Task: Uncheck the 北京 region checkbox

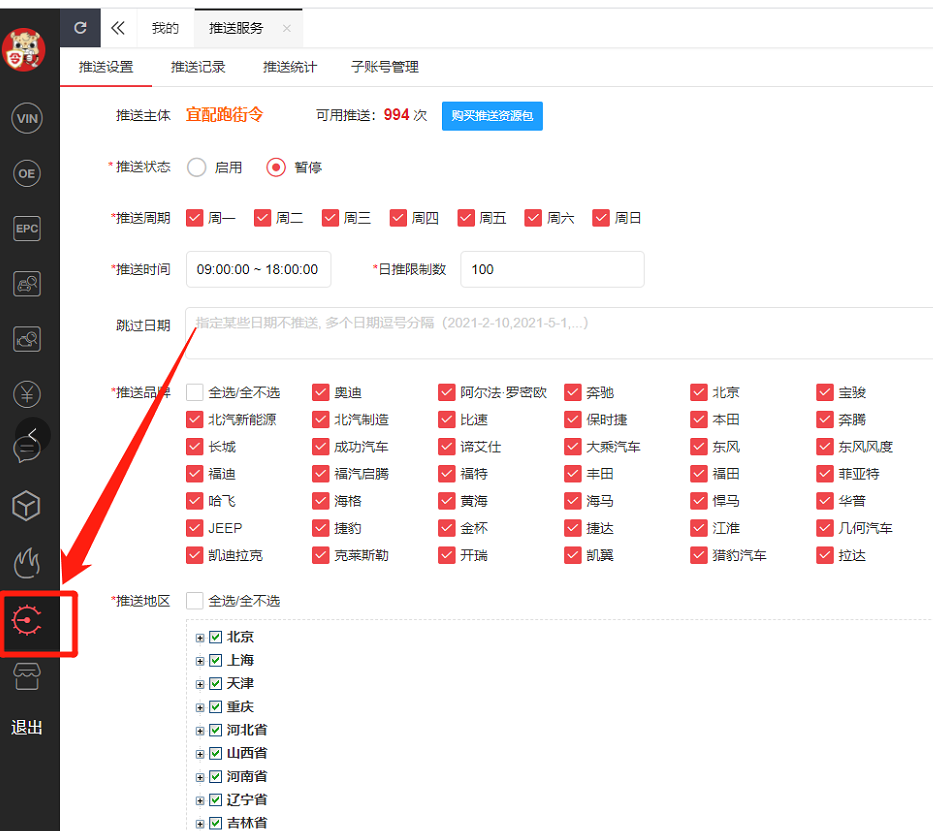Action: point(215,637)
